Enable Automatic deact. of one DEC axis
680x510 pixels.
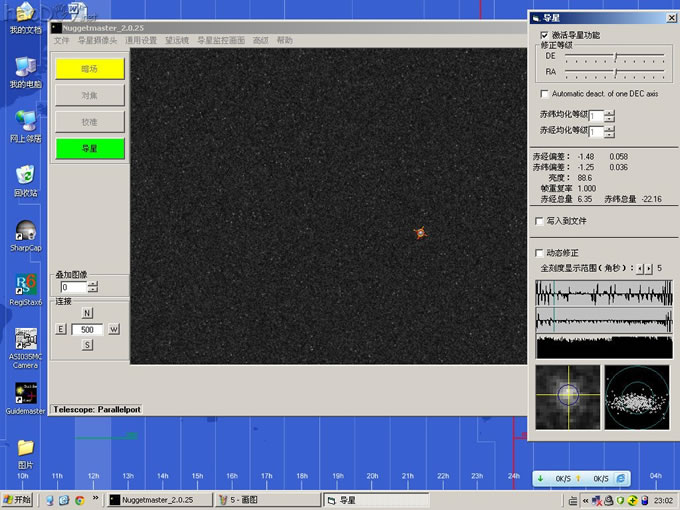[x=544, y=93]
